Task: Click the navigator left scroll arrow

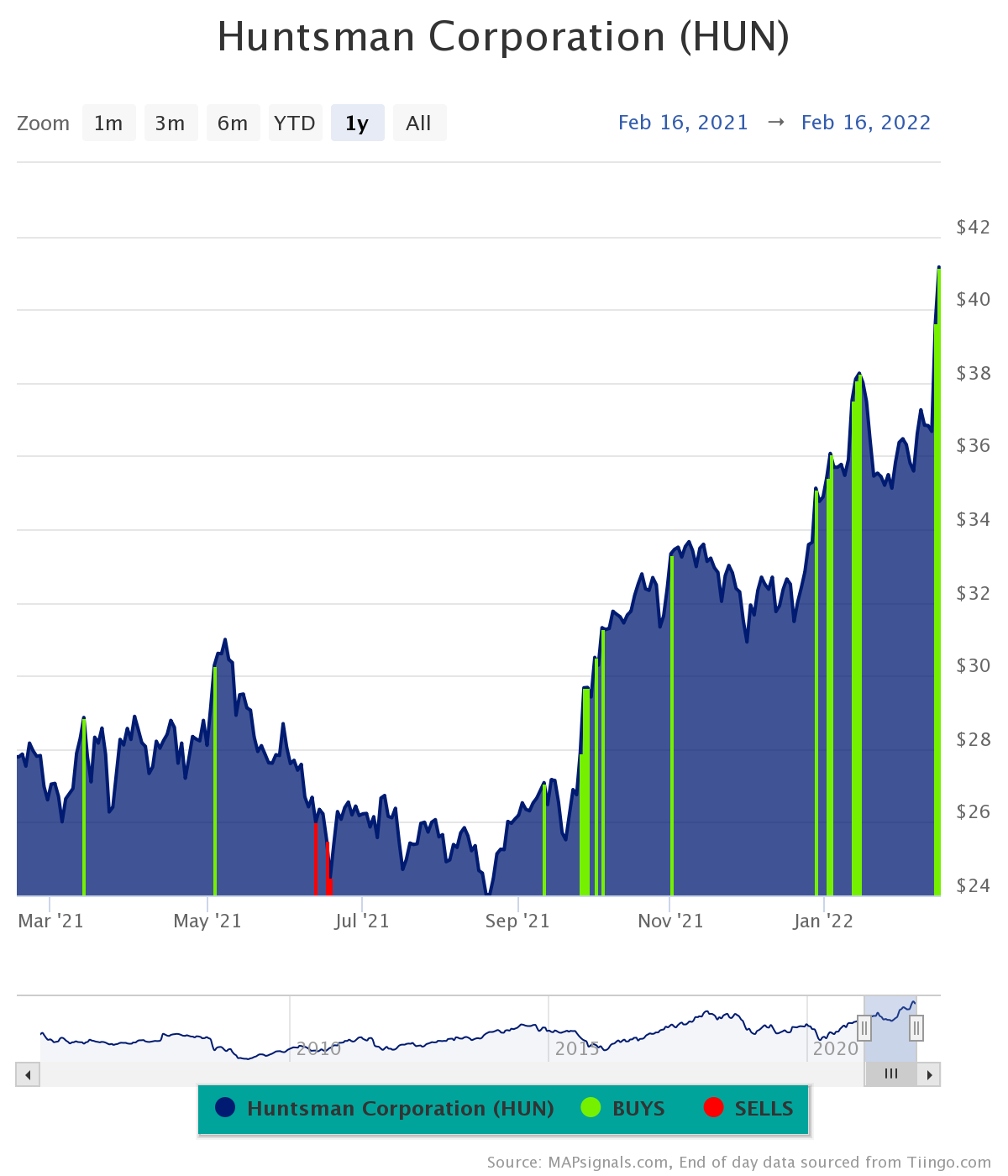Action: [x=28, y=1074]
